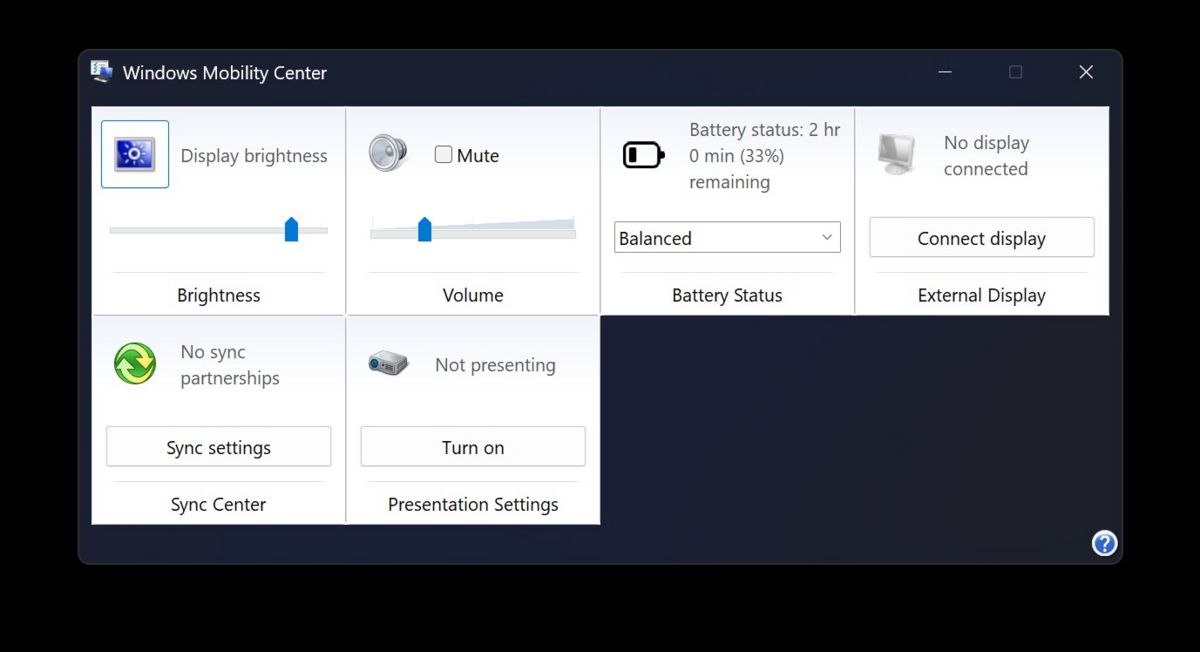Open Sync settings
The width and height of the screenshot is (1200, 652).
218,447
